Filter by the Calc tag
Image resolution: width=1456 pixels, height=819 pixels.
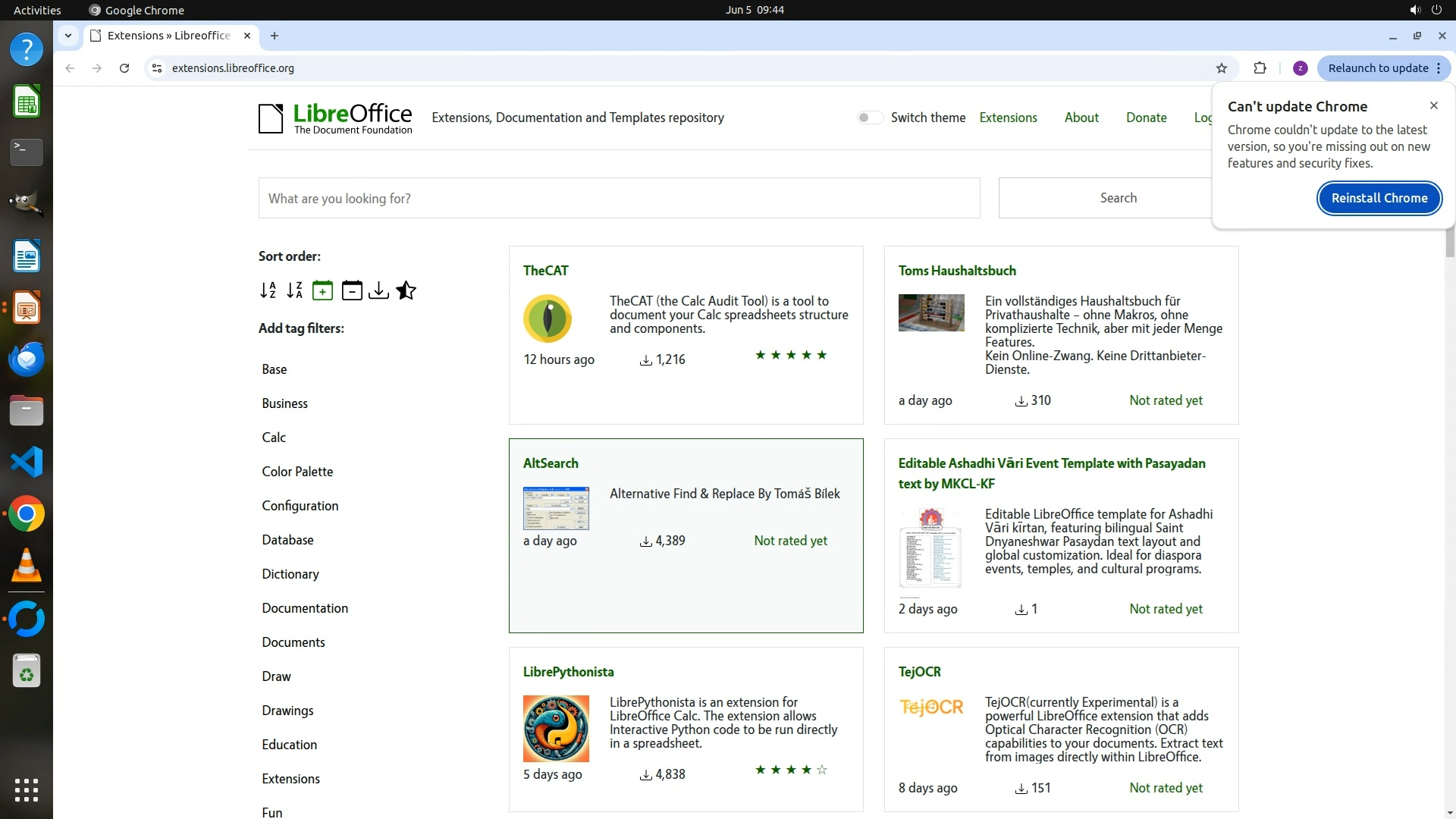click(274, 438)
